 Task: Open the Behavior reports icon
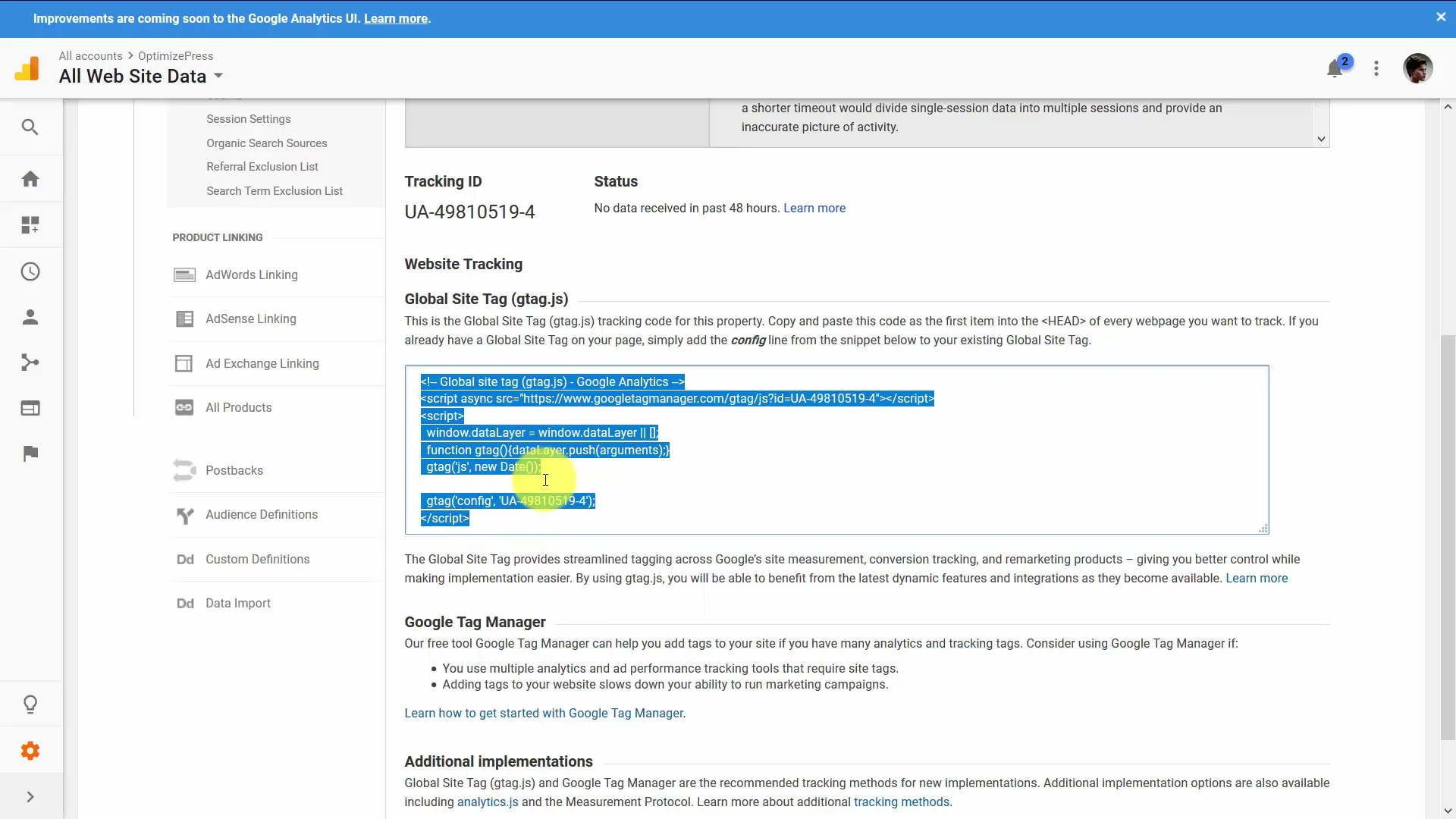pyautogui.click(x=30, y=408)
